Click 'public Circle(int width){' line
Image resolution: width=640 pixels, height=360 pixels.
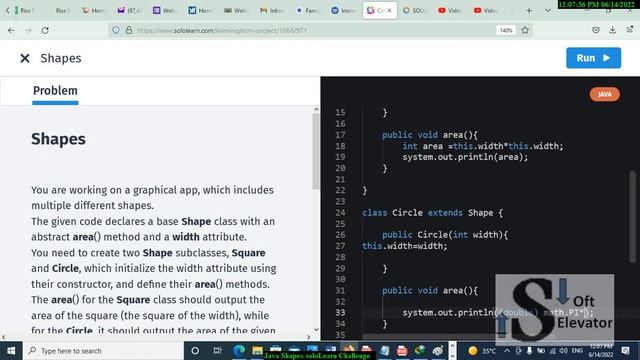445,235
